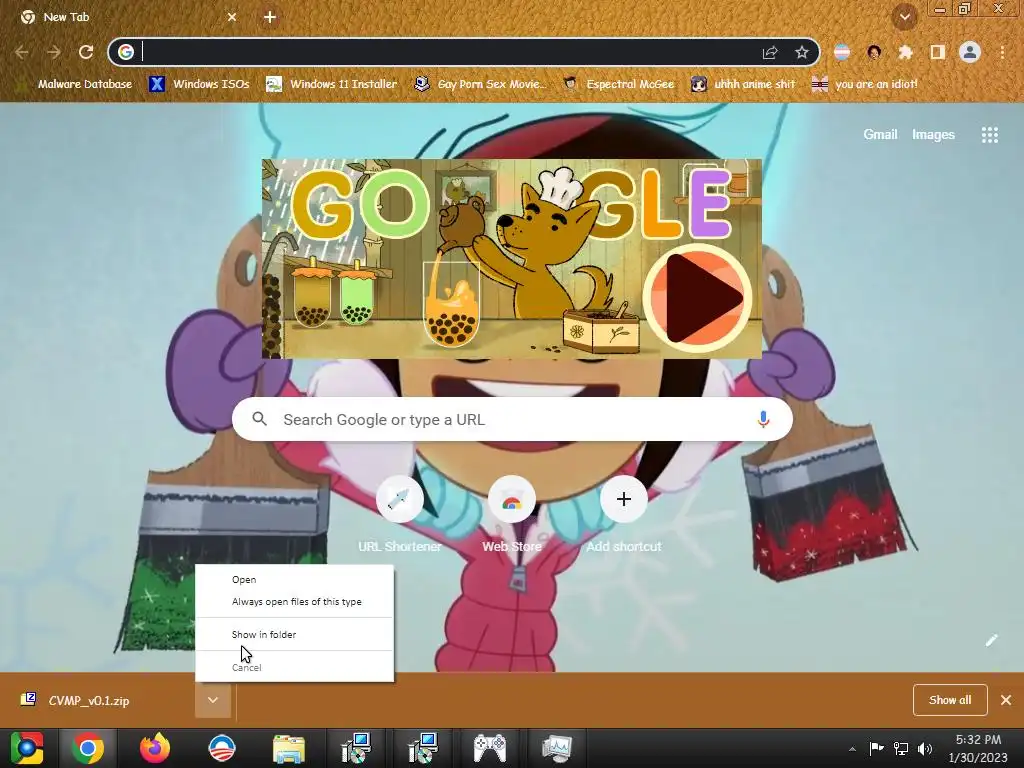The image size is (1024, 768).
Task: Click the Action Center flag tray icon
Action: coord(876,749)
